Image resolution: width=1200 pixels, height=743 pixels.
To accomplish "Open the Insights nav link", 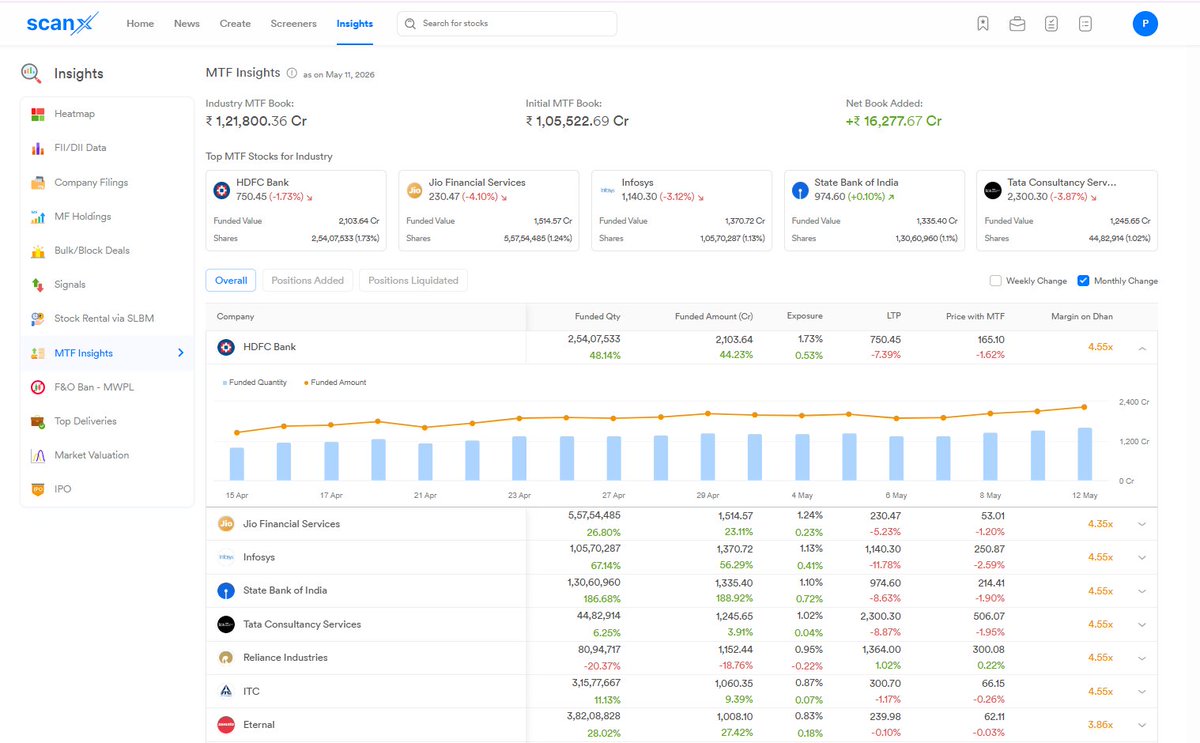I will [x=355, y=24].
